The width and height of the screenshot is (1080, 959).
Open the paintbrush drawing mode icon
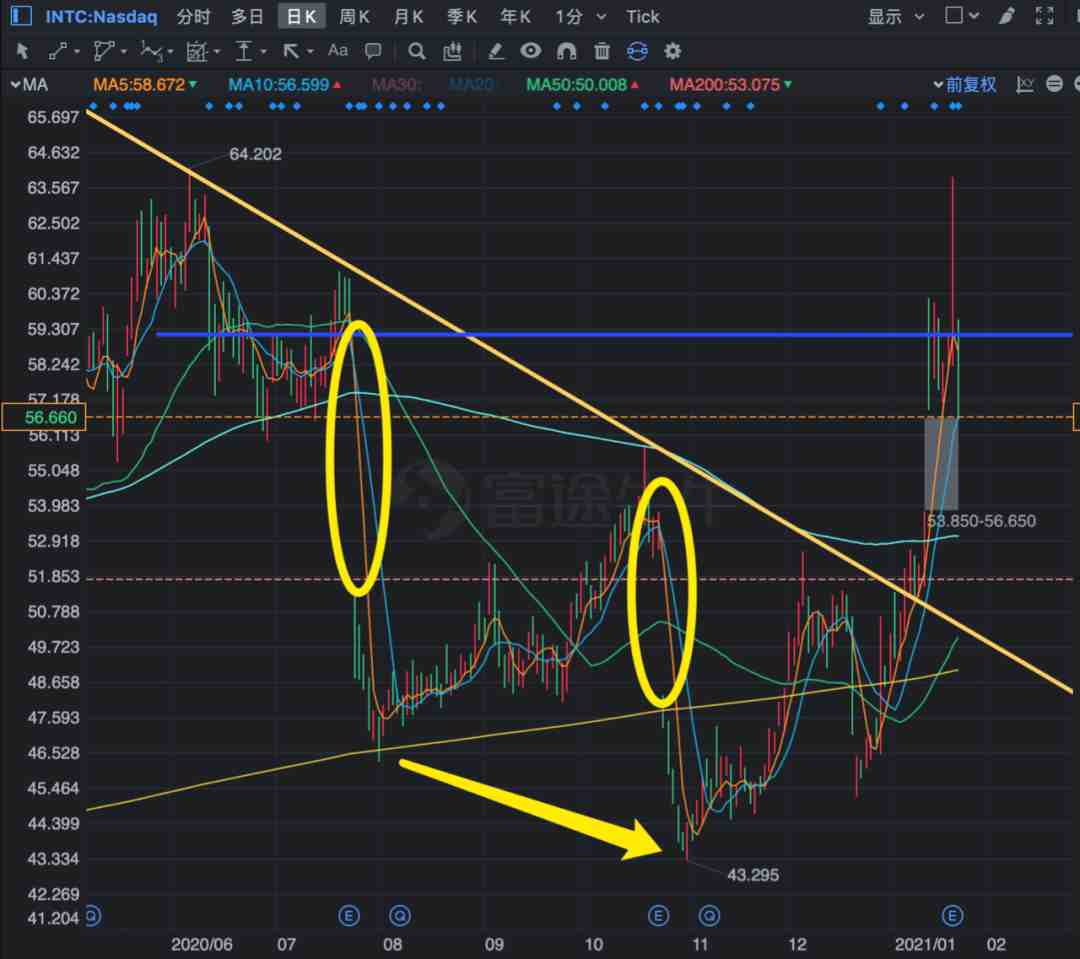(1007, 16)
